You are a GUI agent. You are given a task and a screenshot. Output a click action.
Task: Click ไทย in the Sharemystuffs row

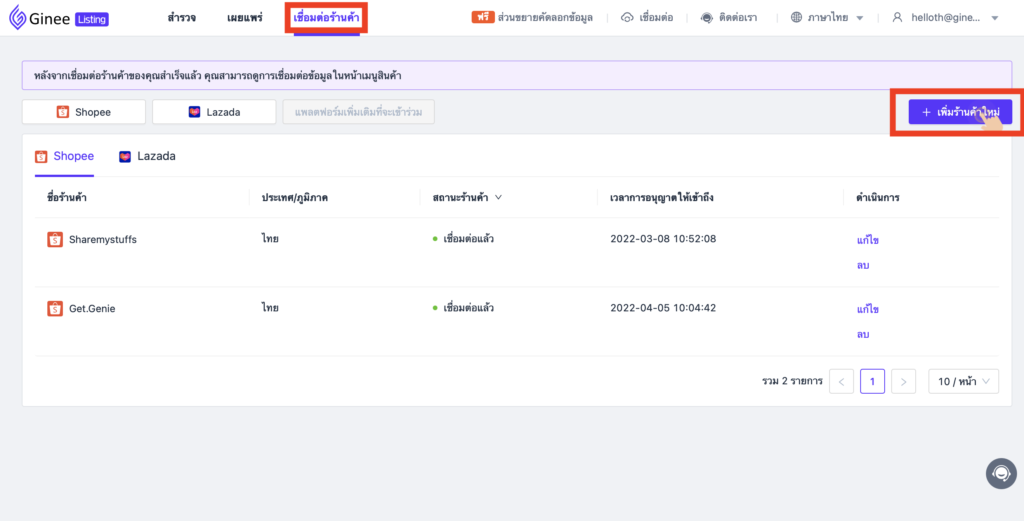[x=270, y=239]
